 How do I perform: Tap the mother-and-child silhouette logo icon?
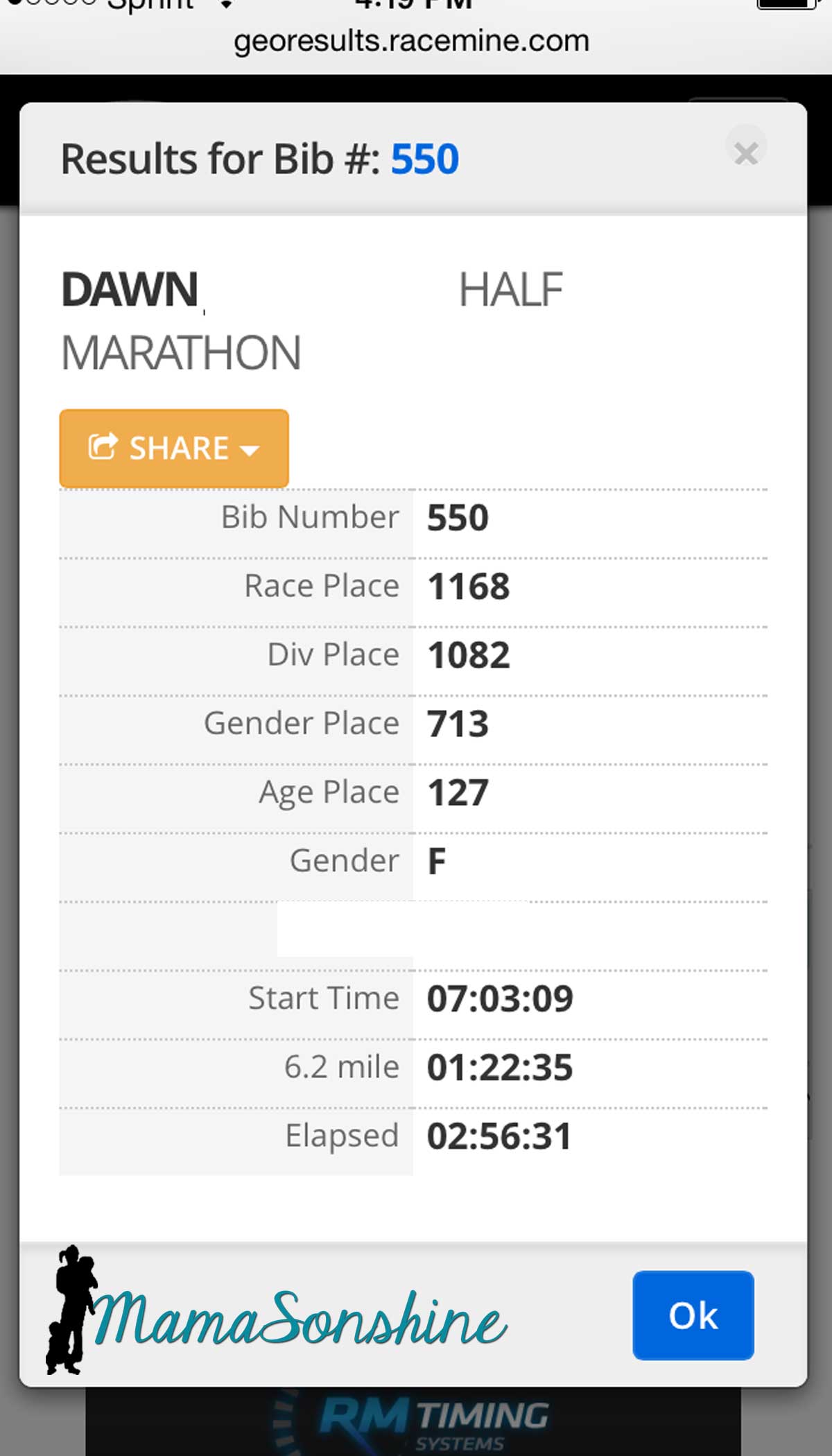click(x=71, y=1309)
